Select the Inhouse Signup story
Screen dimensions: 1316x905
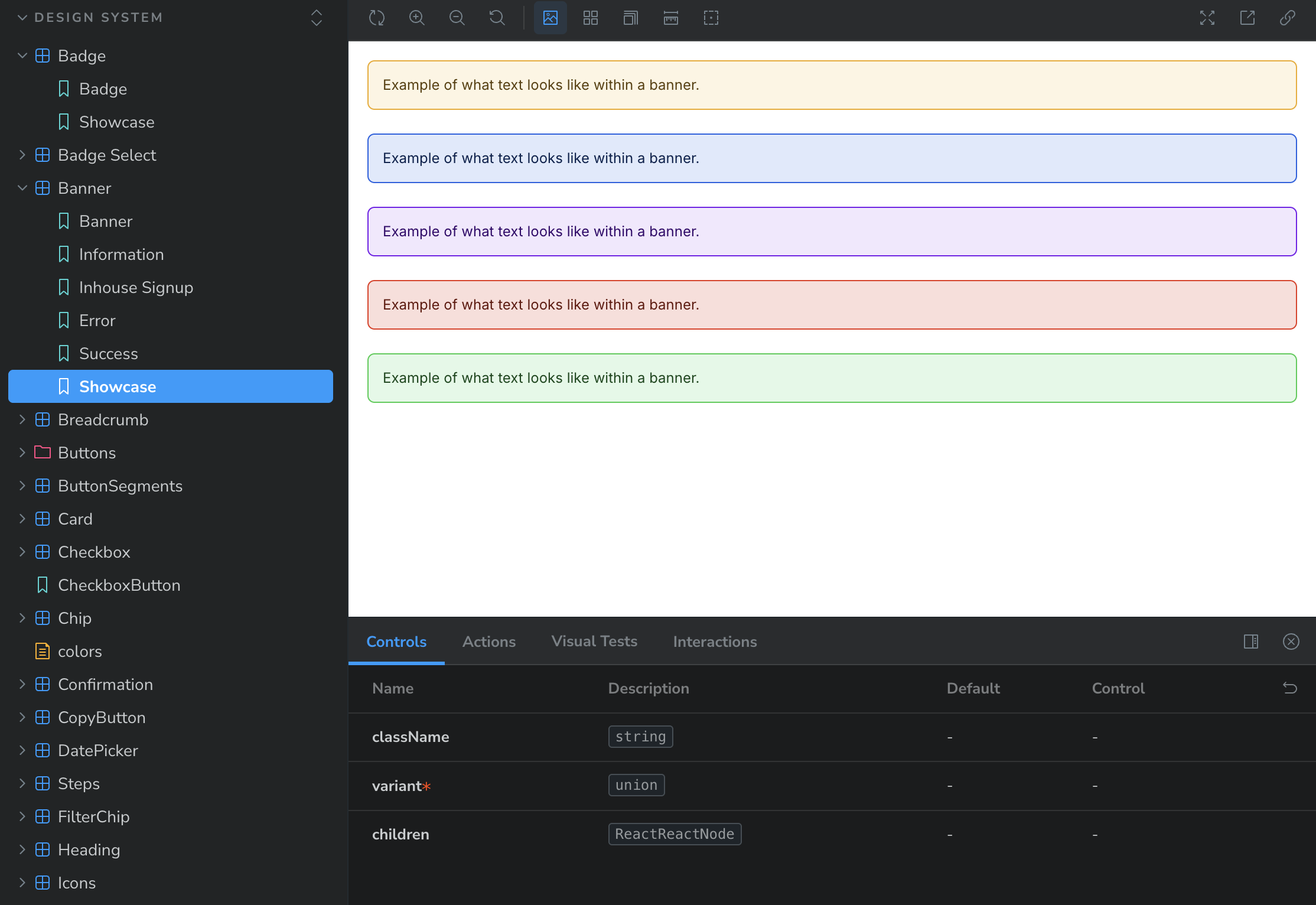click(x=136, y=288)
